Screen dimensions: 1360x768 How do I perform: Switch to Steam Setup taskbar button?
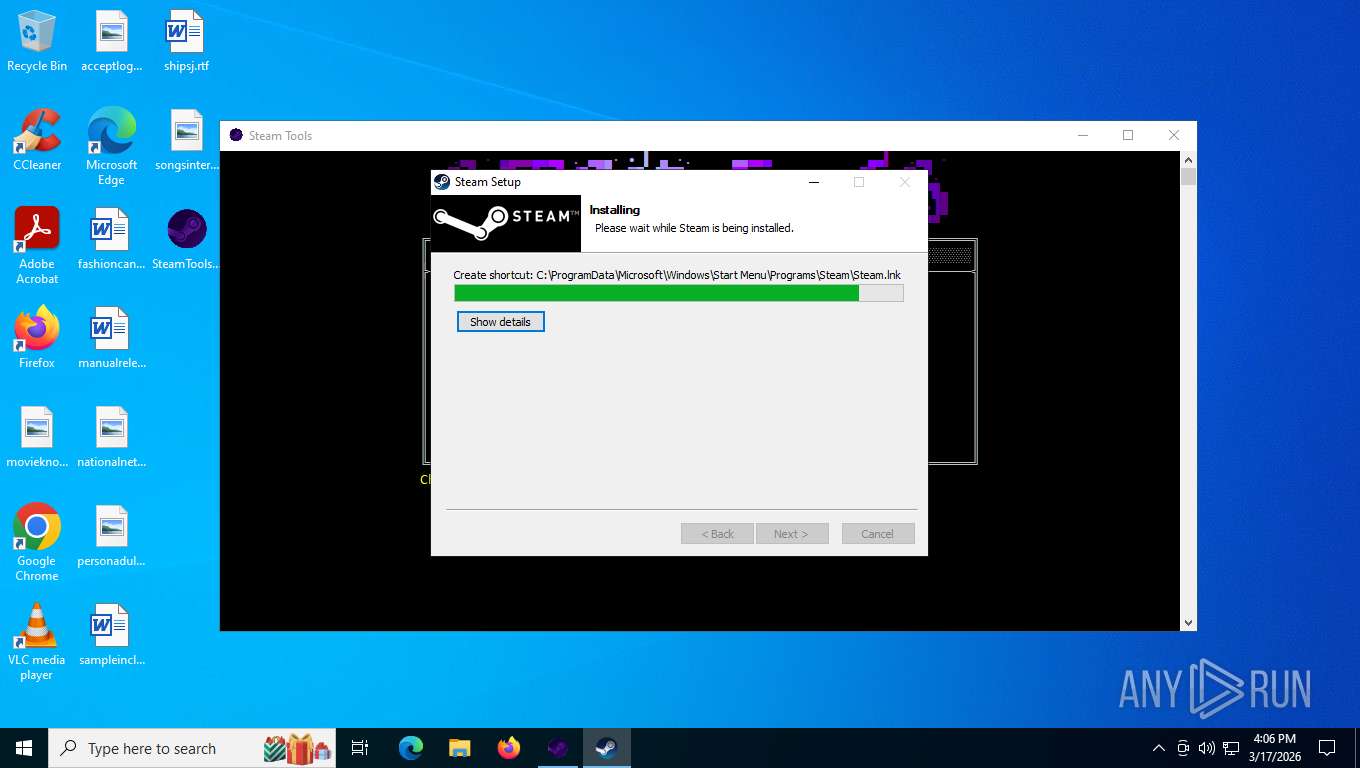[x=607, y=748]
